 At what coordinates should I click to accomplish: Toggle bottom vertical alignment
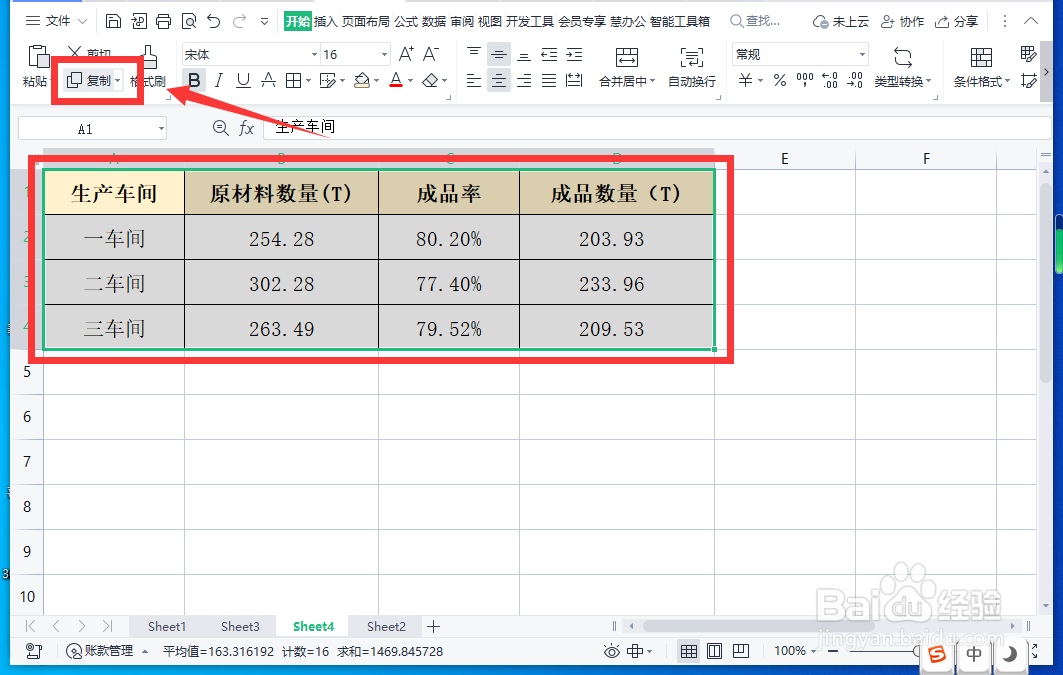pyautogui.click(x=524, y=54)
